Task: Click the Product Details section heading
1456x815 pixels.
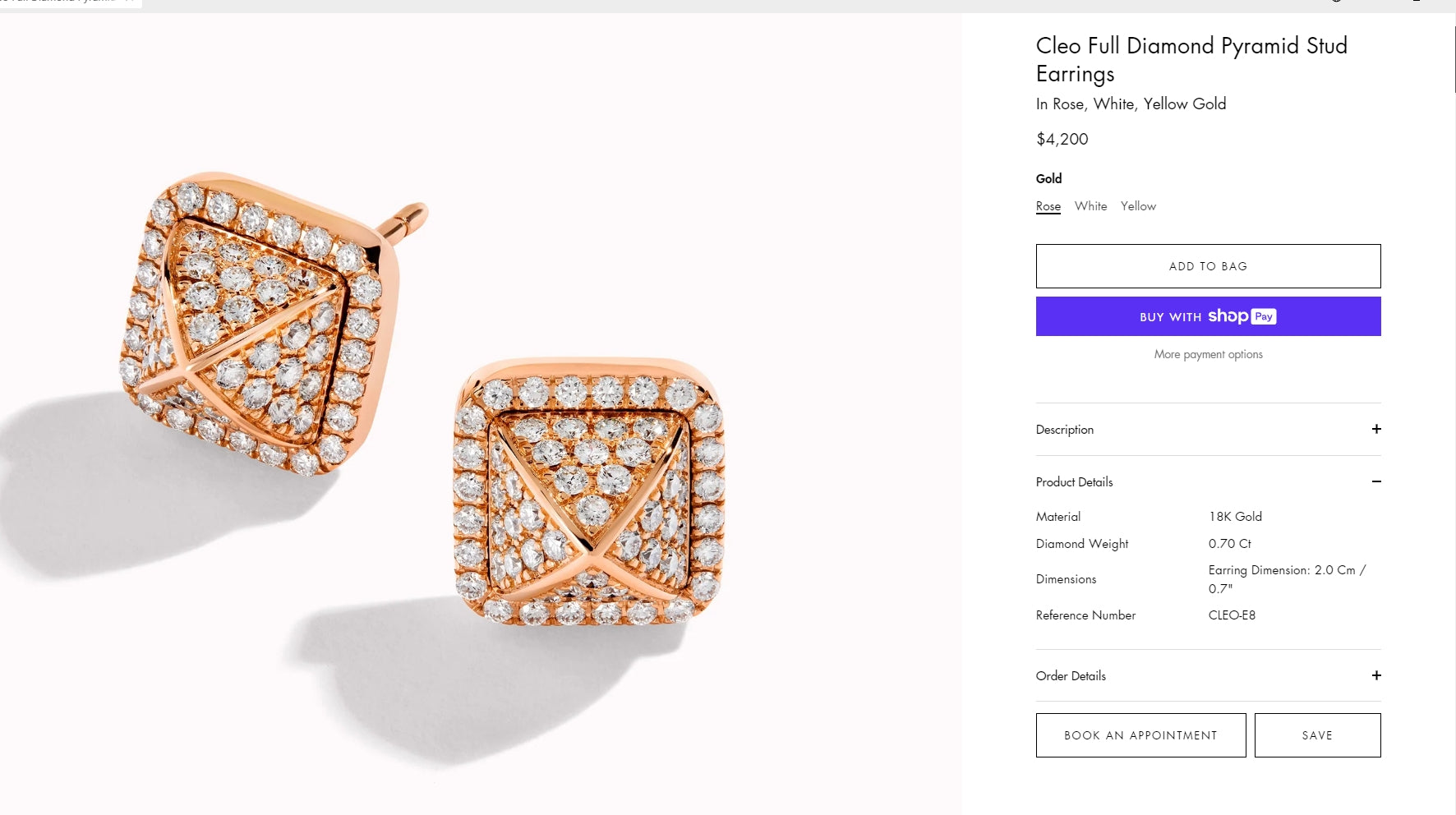Action: (x=1074, y=482)
